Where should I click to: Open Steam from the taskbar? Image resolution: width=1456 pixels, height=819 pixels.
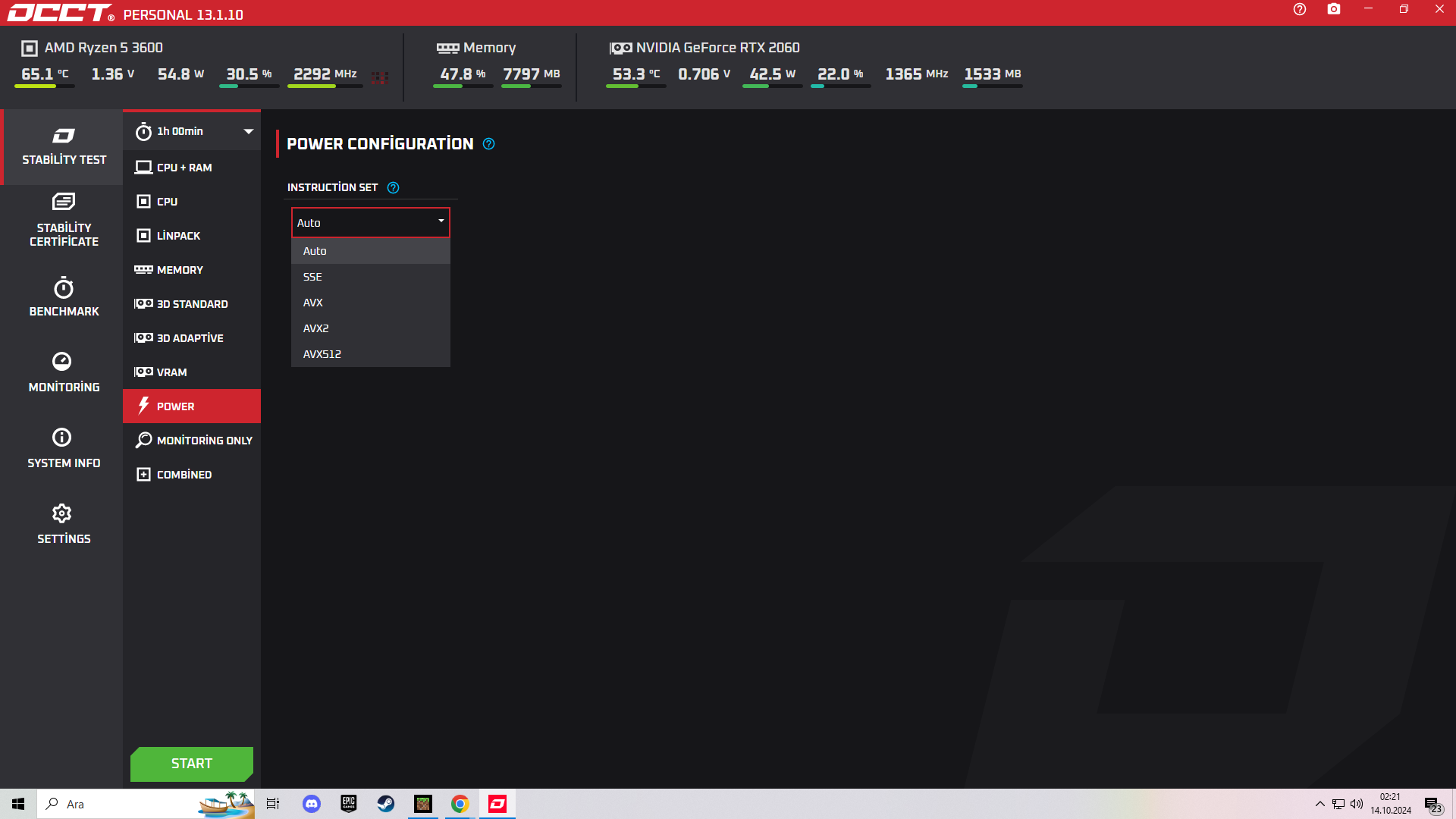pyautogui.click(x=386, y=804)
